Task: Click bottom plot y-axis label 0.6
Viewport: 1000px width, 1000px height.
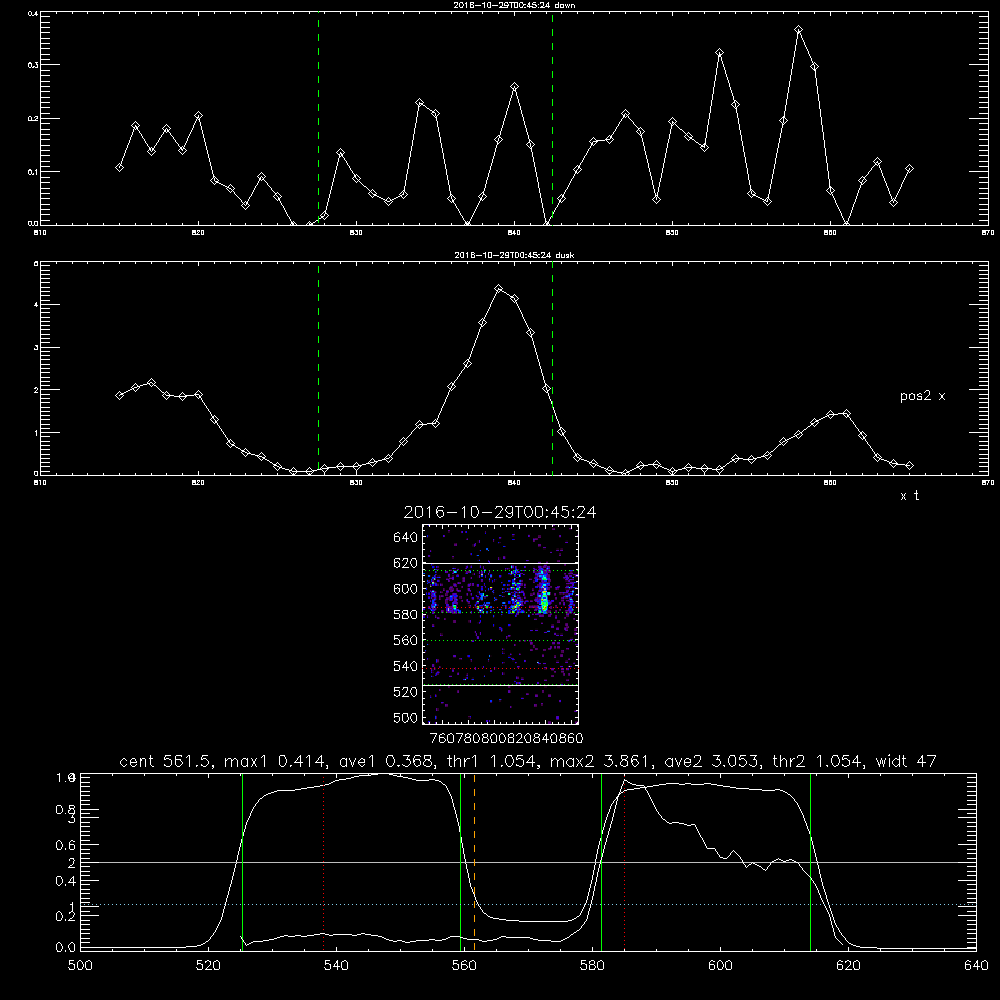Action: click(66, 845)
